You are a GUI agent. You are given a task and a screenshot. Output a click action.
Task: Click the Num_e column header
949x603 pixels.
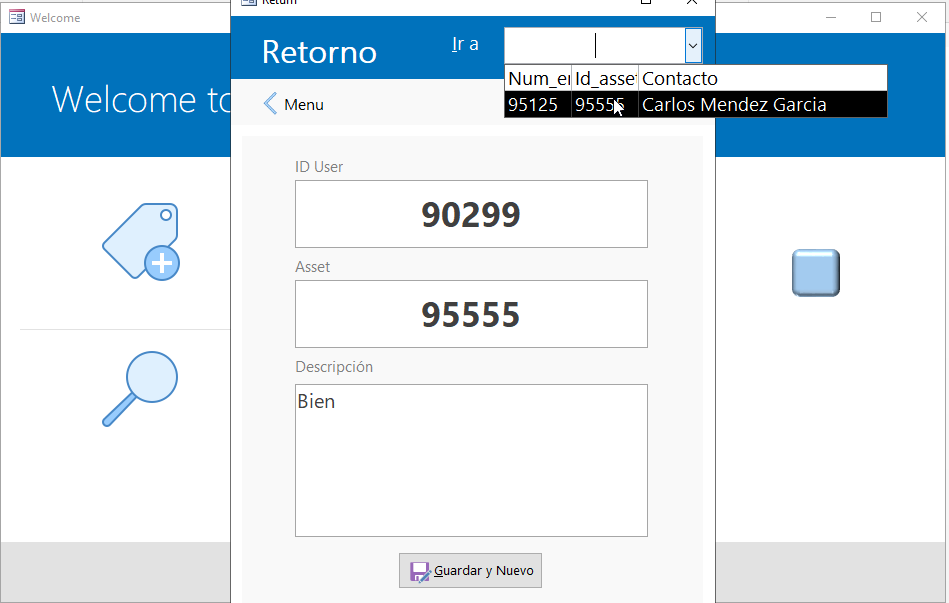[x=539, y=79]
